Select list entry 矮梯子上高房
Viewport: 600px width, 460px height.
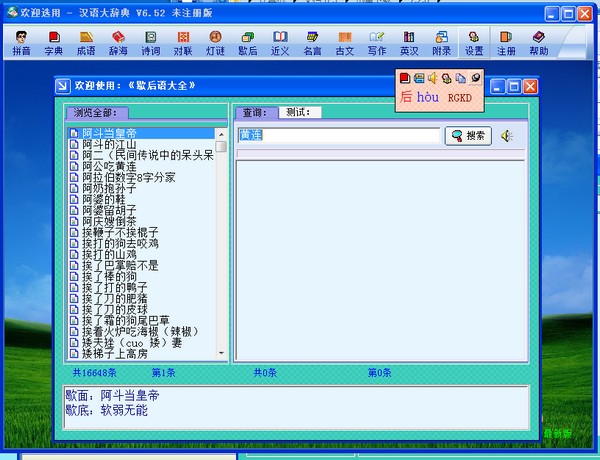[x=141, y=354]
